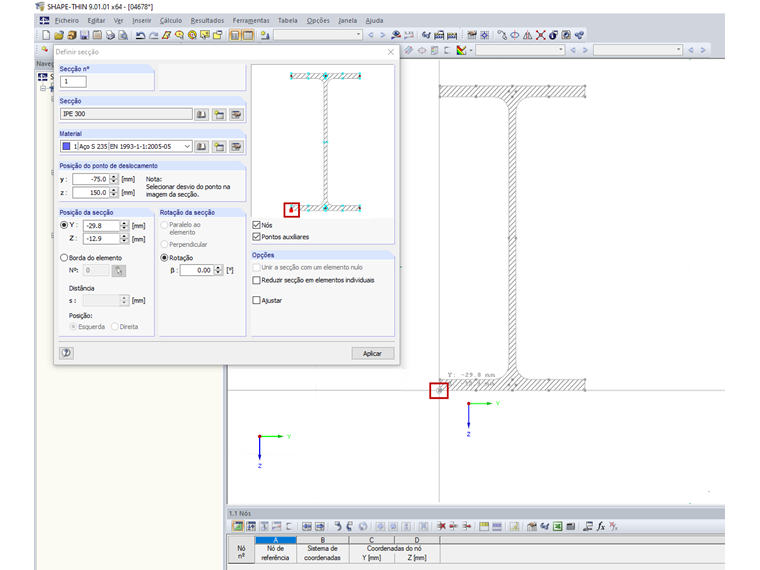Delete a selection with the X toolbar icon
This screenshot has width=760, height=570.
click(x=540, y=35)
